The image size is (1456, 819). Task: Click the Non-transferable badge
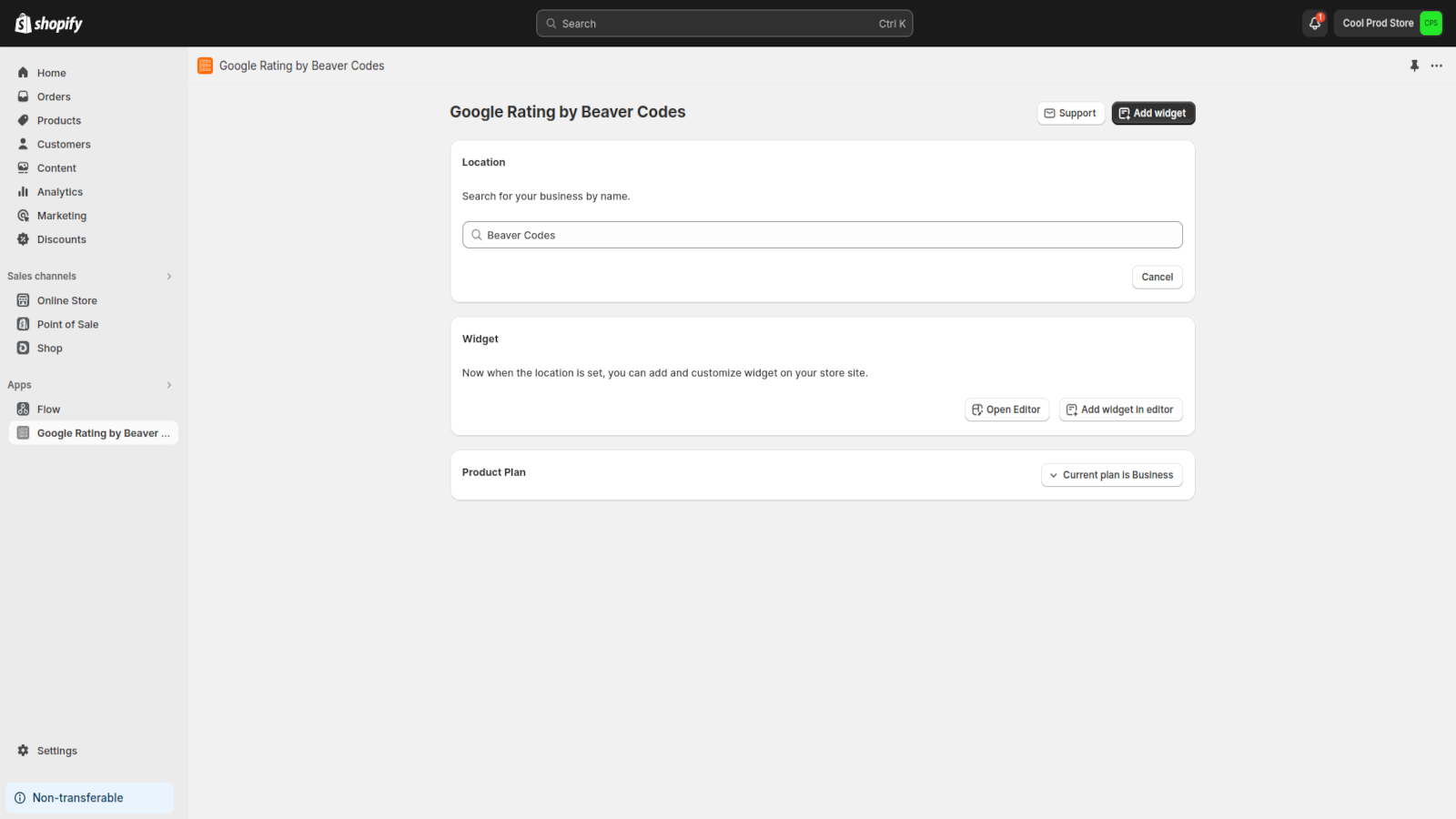89,798
